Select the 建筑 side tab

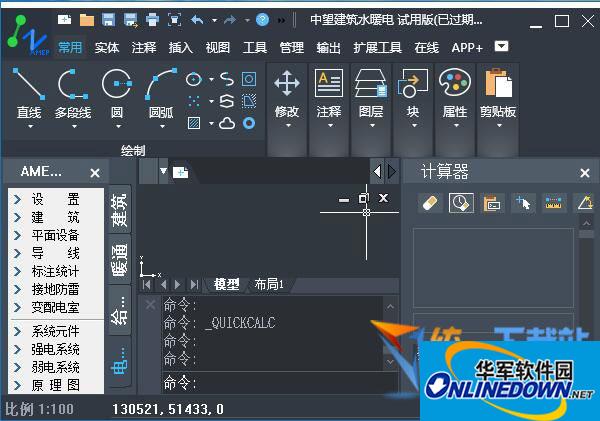click(119, 209)
